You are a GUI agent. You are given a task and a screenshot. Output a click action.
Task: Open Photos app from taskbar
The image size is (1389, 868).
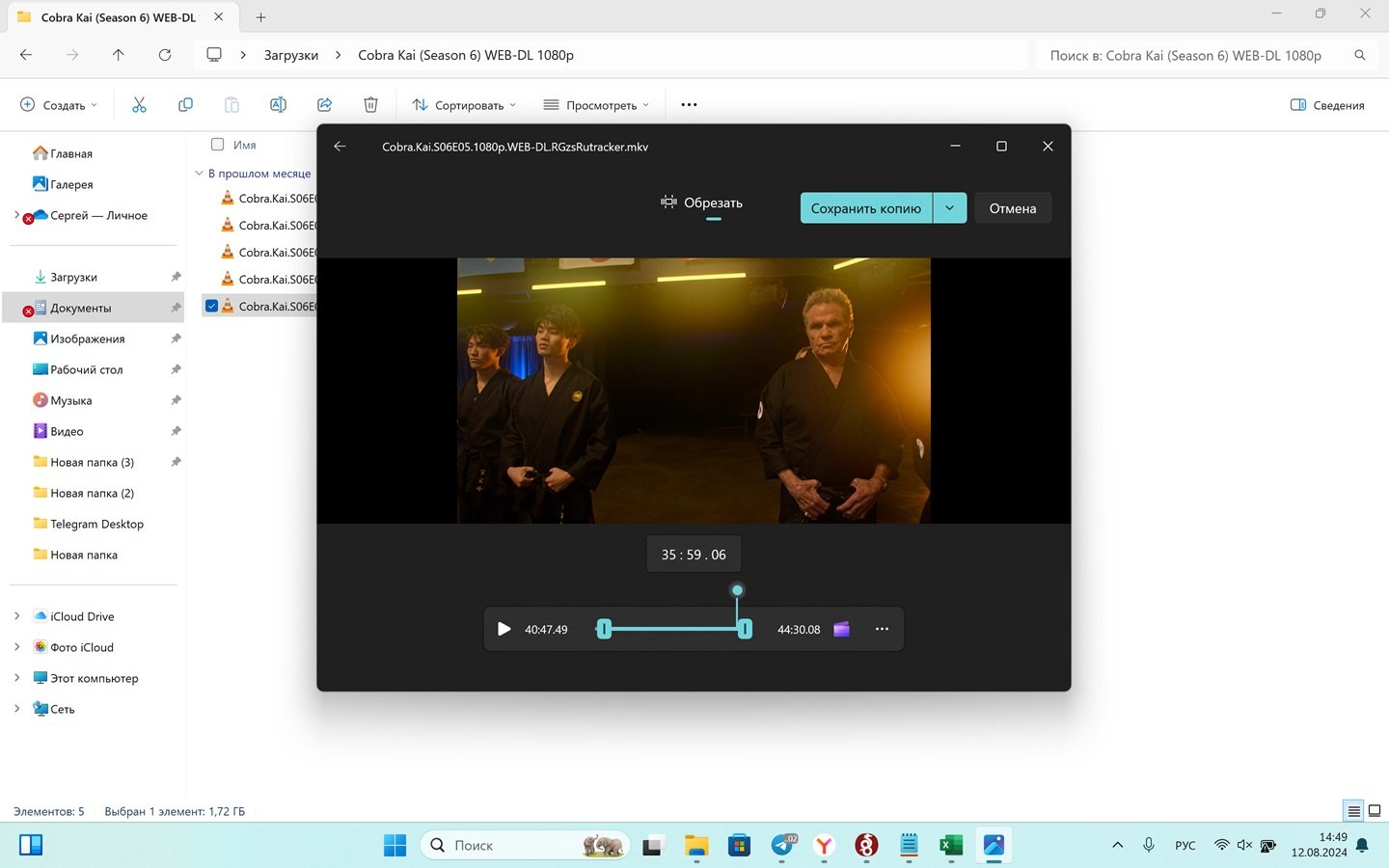tap(994, 846)
